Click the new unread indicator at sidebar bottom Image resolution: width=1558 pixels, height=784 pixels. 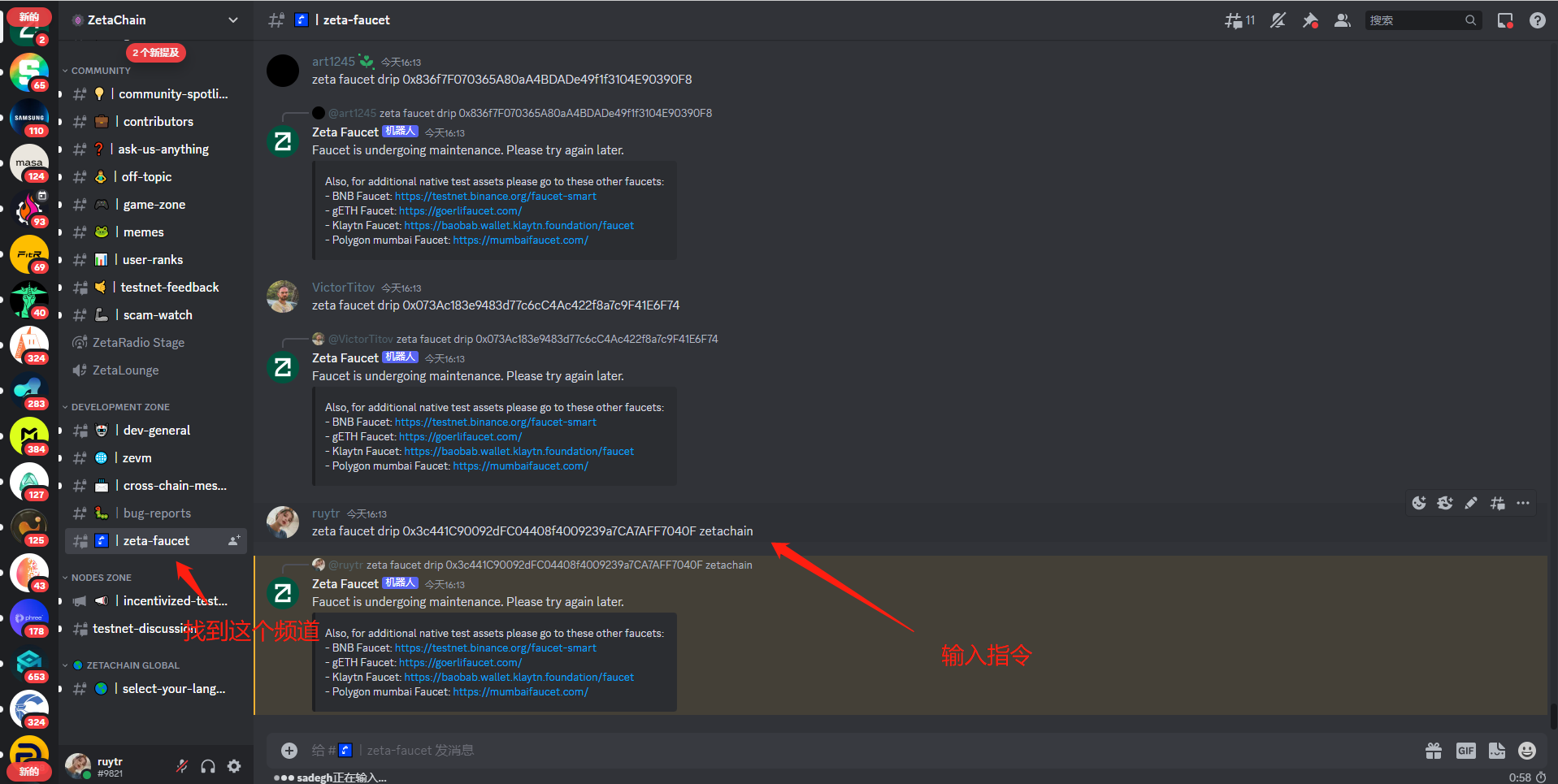[29, 771]
